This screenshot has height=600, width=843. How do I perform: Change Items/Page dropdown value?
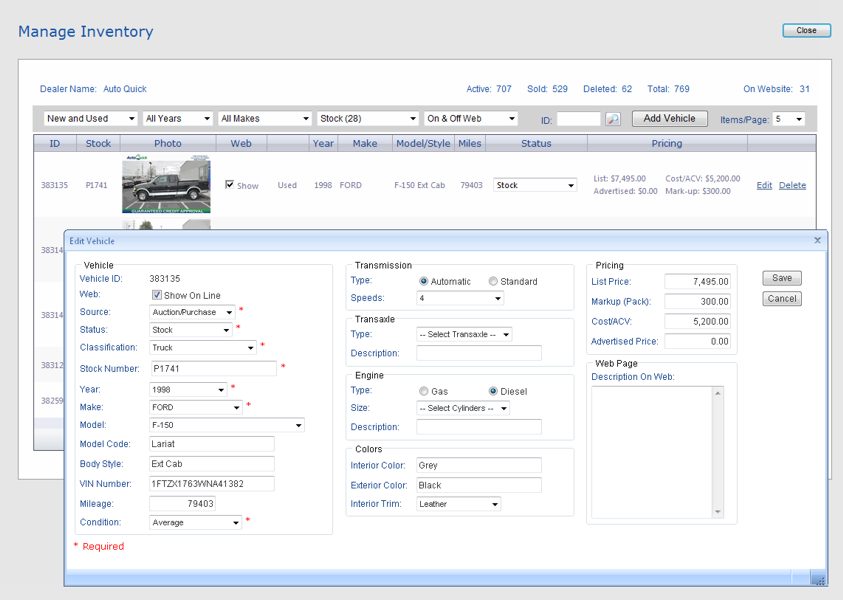click(x=789, y=119)
